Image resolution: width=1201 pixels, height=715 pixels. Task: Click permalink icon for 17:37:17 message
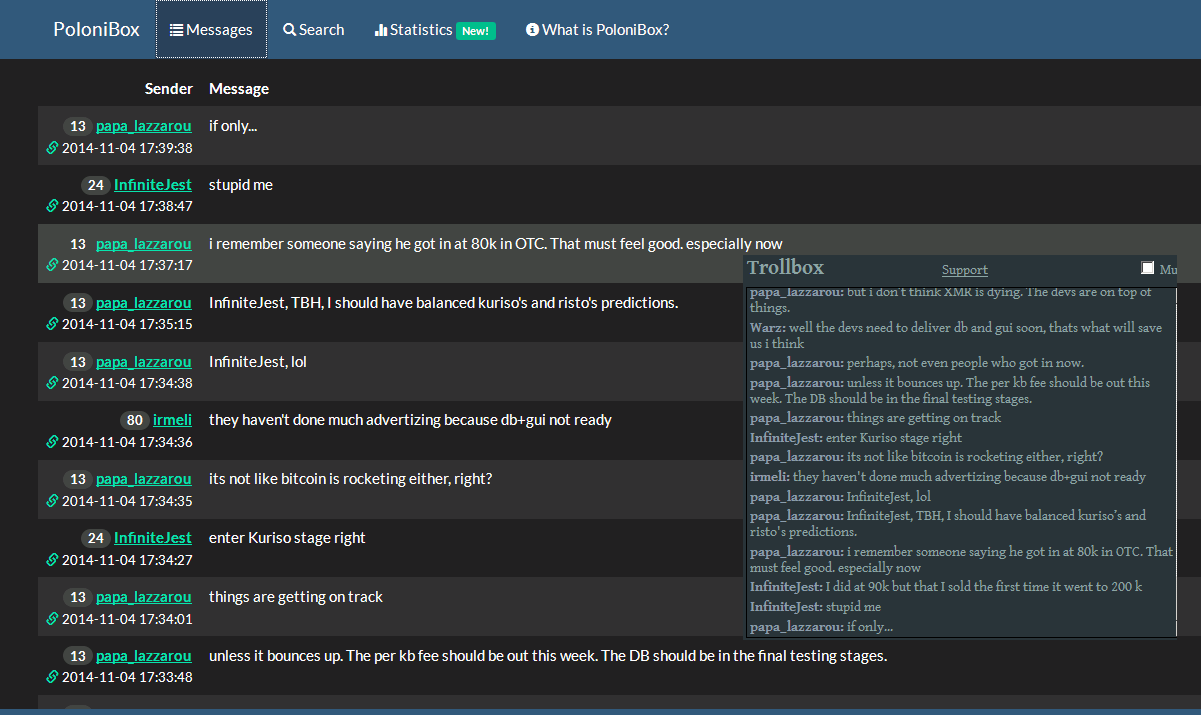point(53,266)
